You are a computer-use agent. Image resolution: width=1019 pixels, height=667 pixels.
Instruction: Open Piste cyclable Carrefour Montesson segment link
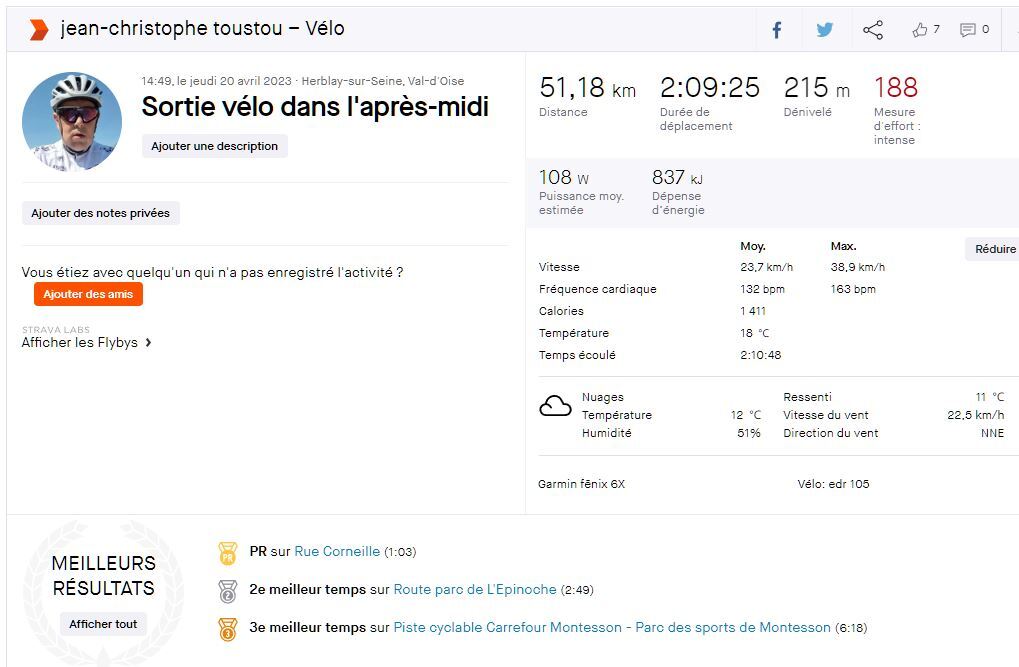(612, 628)
